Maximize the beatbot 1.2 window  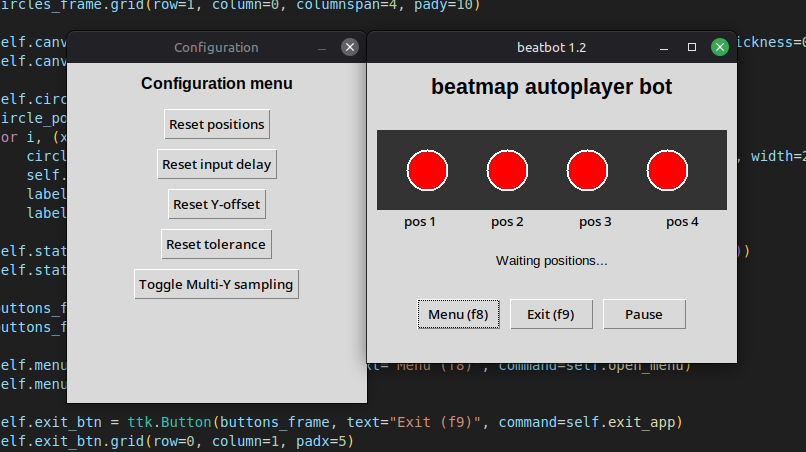click(x=692, y=47)
